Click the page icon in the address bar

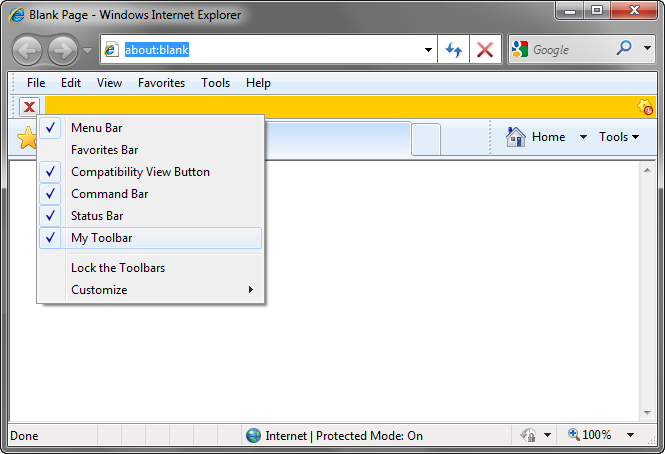pos(111,50)
